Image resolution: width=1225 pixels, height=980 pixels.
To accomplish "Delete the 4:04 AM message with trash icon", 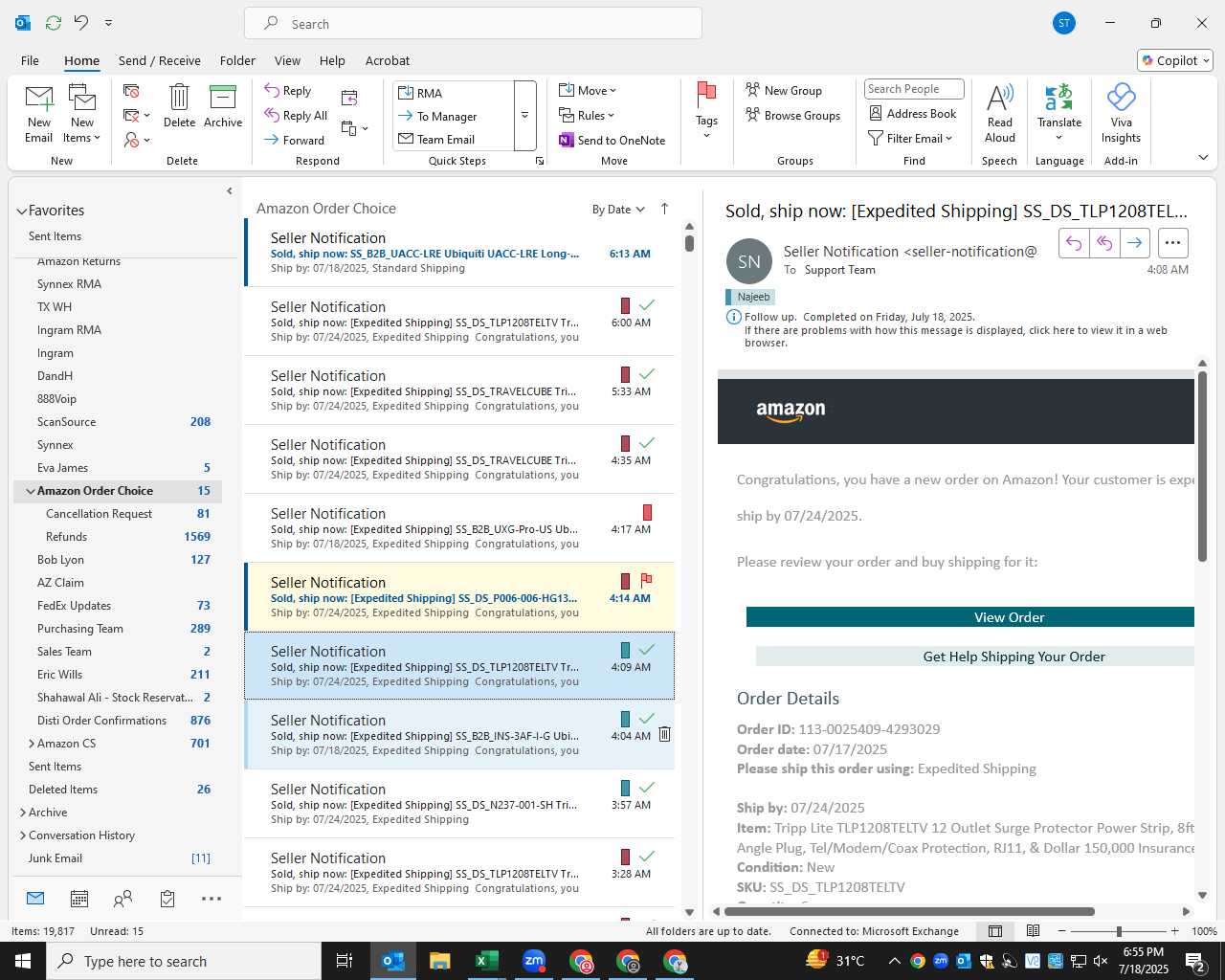I will [664, 734].
